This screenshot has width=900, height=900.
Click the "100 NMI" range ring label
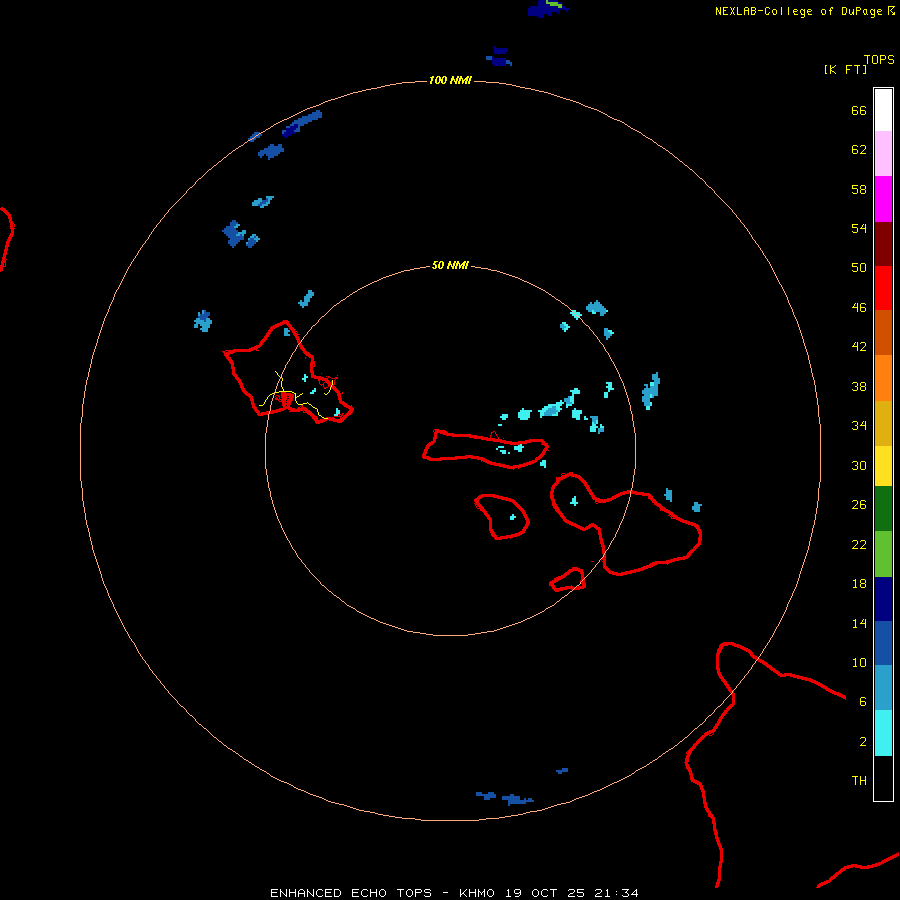(x=450, y=80)
